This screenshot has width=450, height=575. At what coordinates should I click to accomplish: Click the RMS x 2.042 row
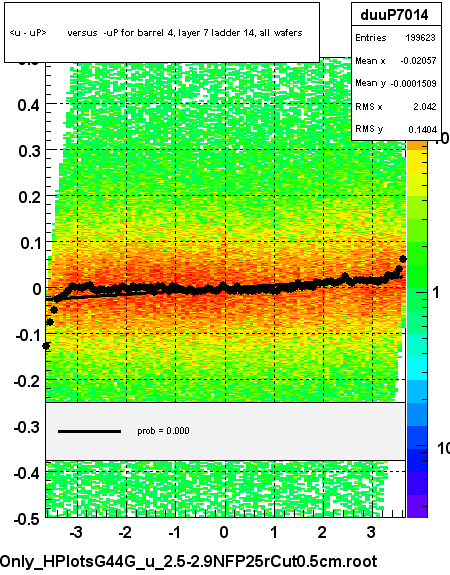(396, 107)
